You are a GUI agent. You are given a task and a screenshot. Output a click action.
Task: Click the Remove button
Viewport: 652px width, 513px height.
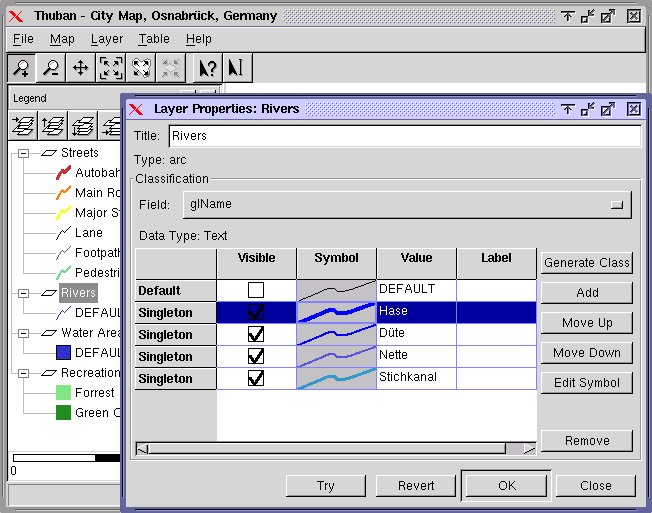[x=587, y=441]
